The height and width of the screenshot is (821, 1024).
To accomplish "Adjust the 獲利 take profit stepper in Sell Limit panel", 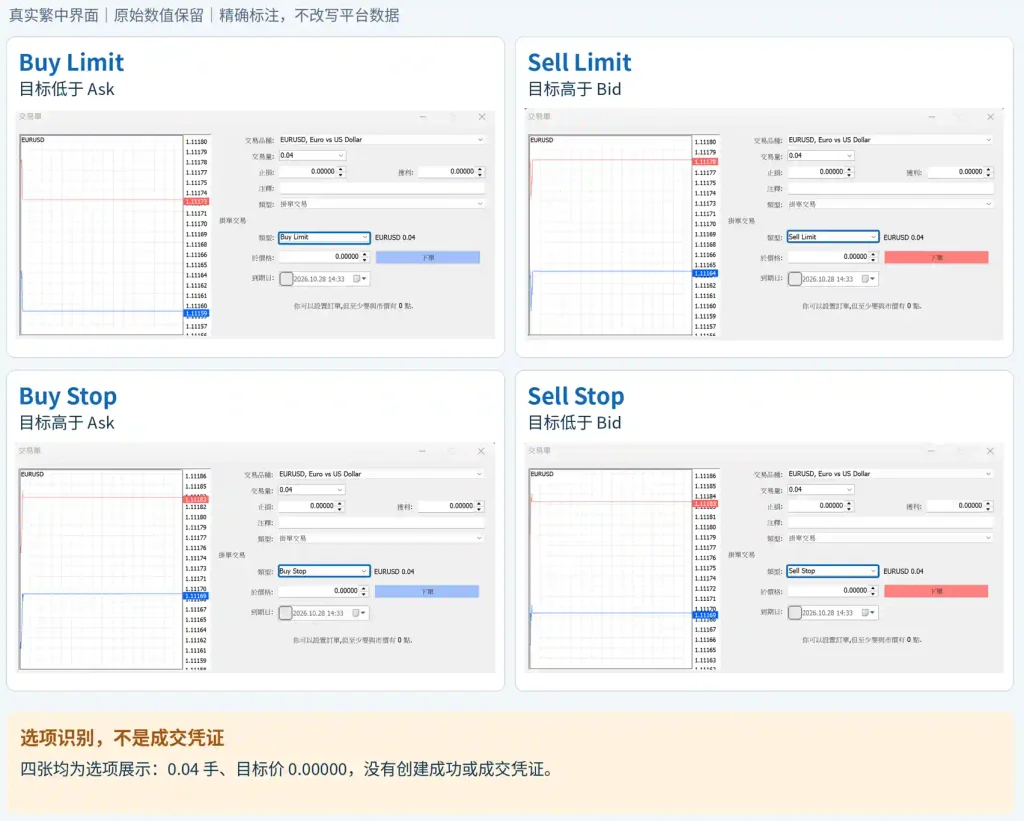I will click(x=989, y=172).
